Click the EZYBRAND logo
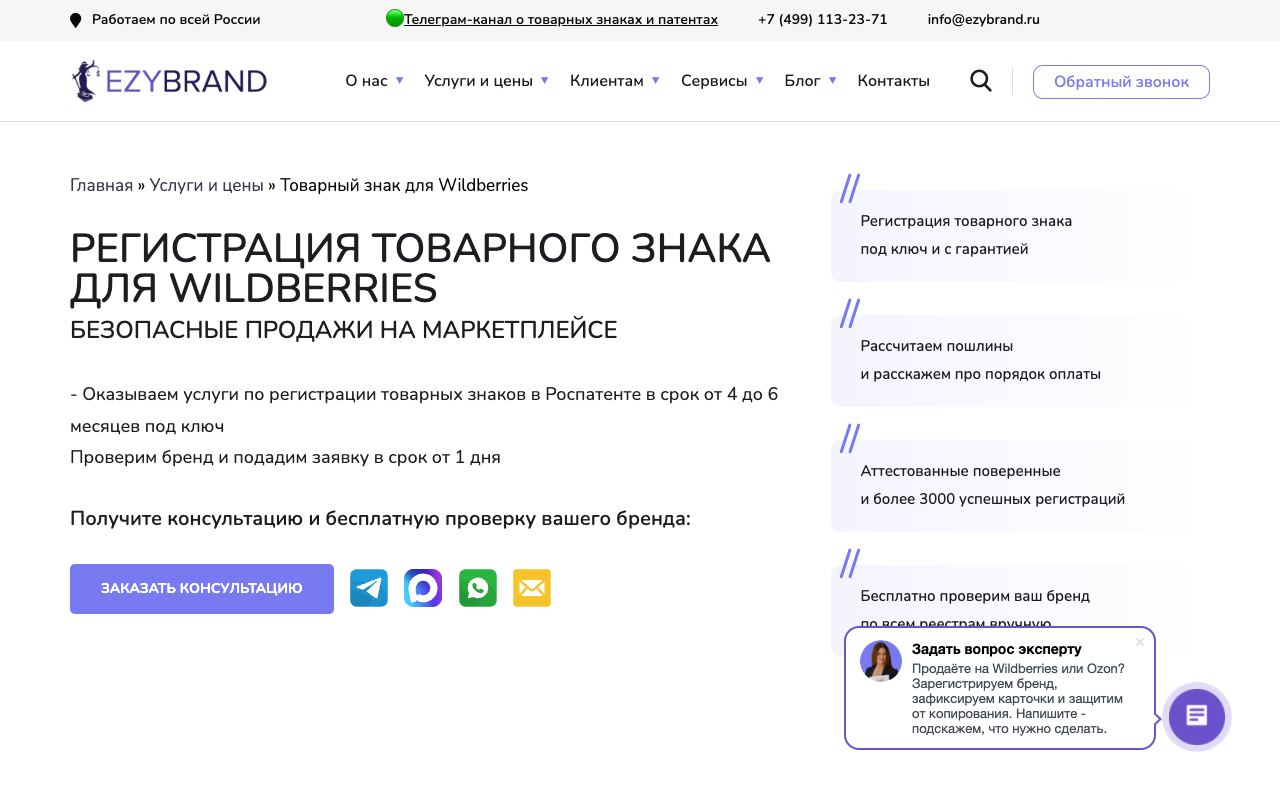Viewport: 1280px width, 800px height. [x=169, y=81]
